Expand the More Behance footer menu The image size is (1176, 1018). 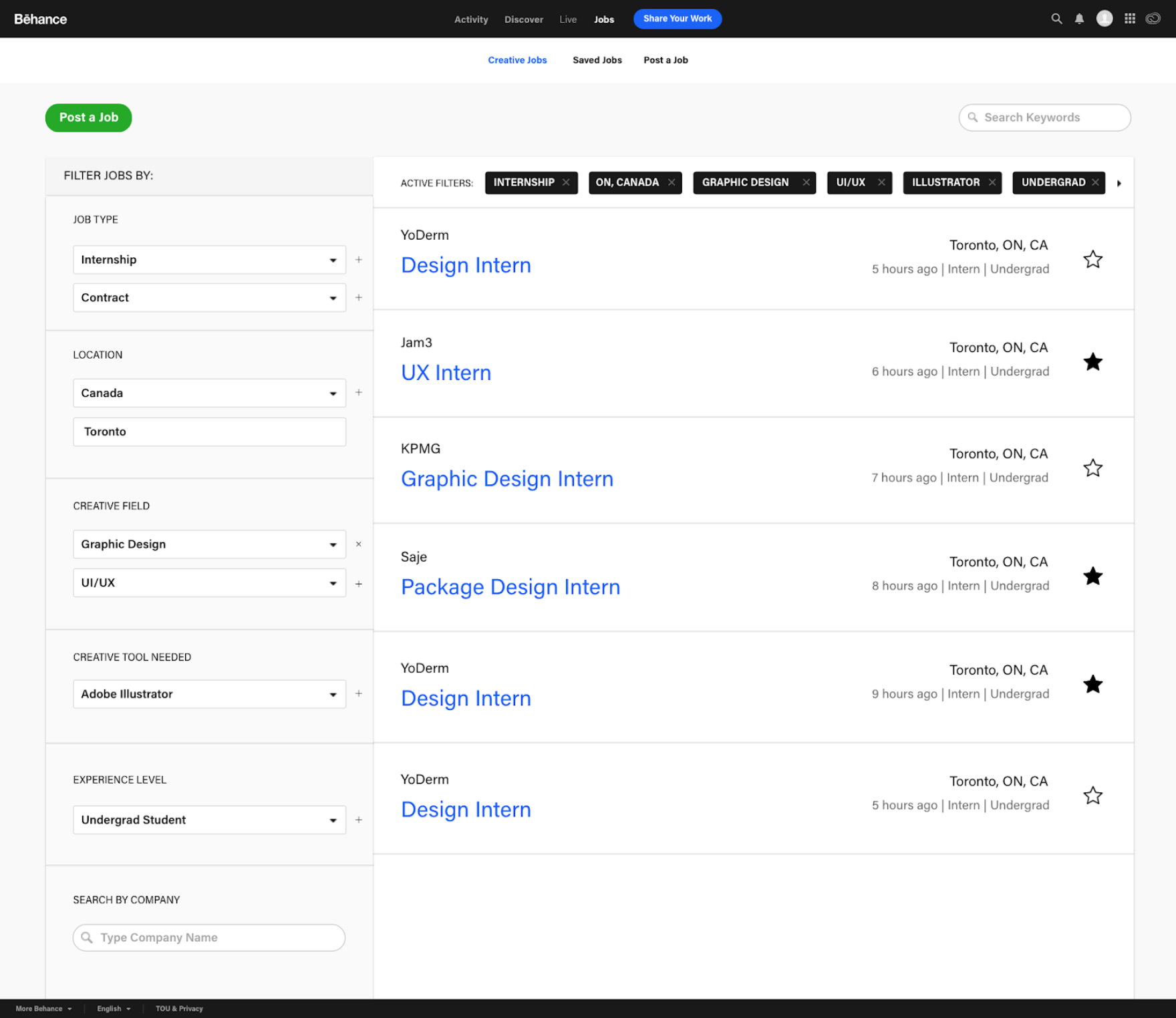(43, 1009)
